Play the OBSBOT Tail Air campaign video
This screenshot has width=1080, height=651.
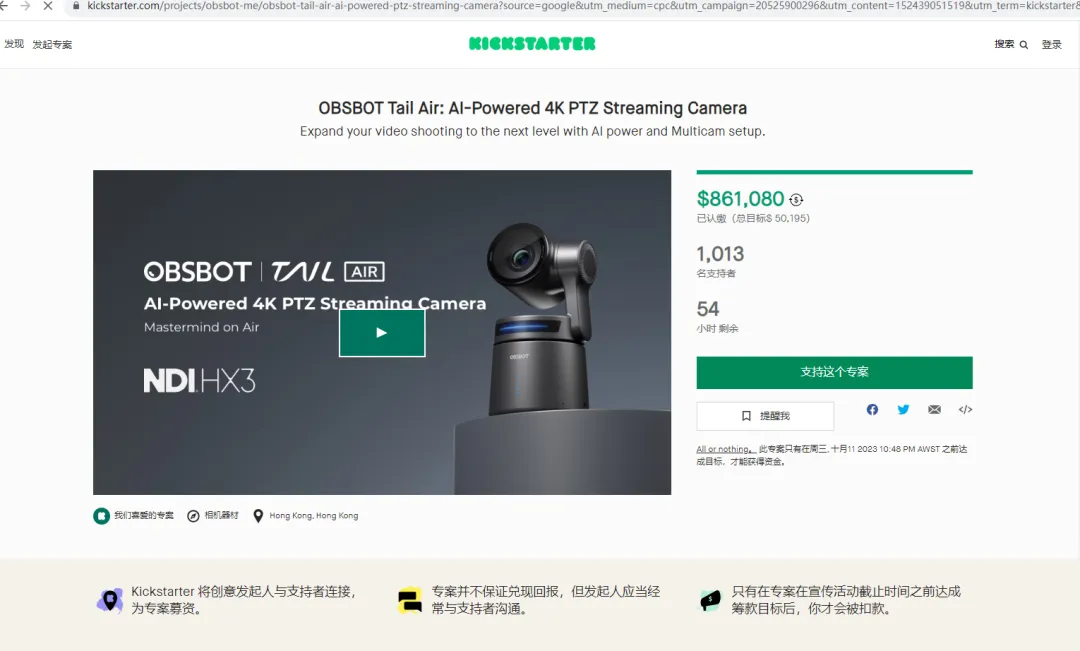tap(382, 333)
